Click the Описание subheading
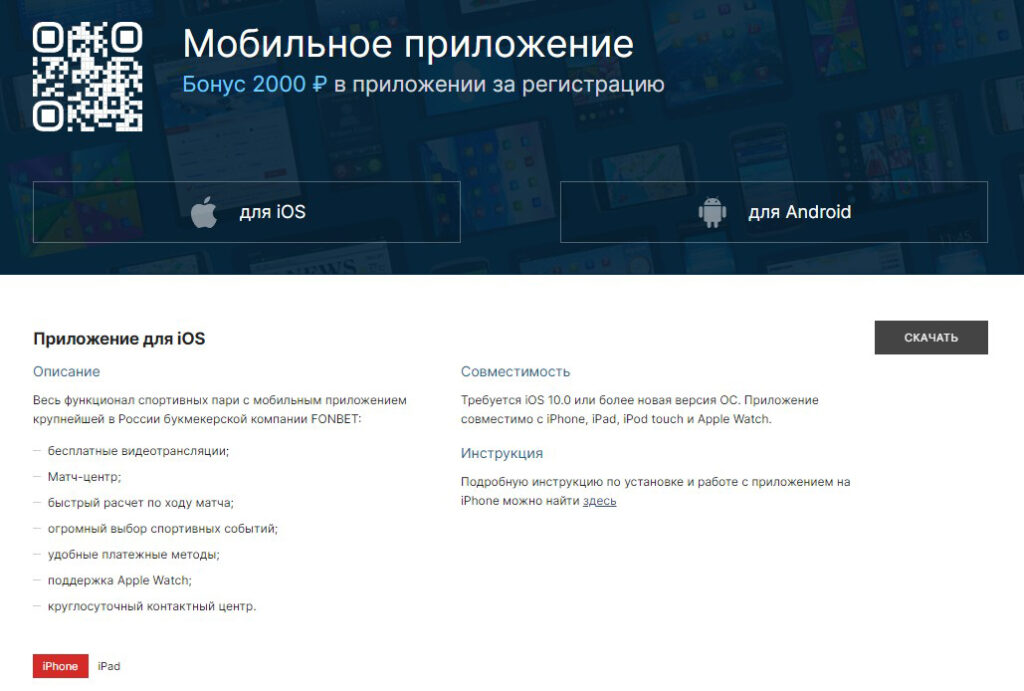 tap(67, 372)
